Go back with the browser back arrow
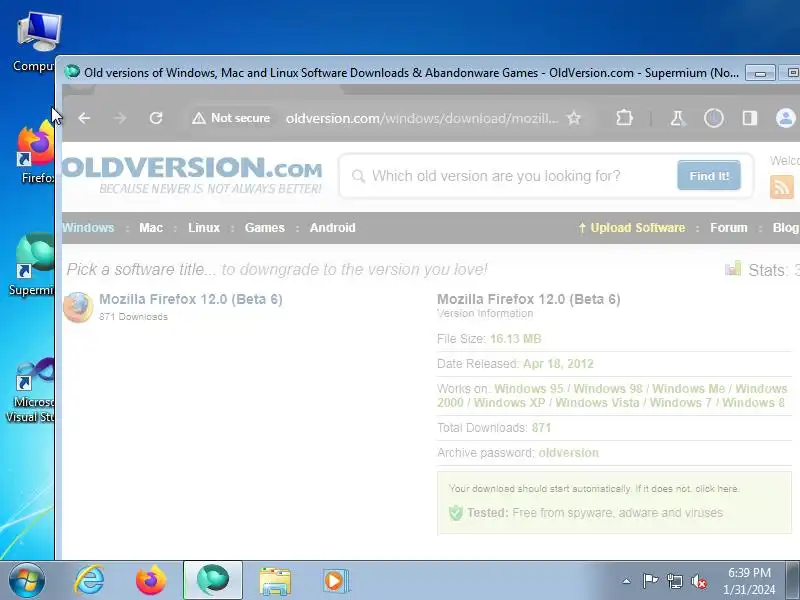 click(84, 118)
